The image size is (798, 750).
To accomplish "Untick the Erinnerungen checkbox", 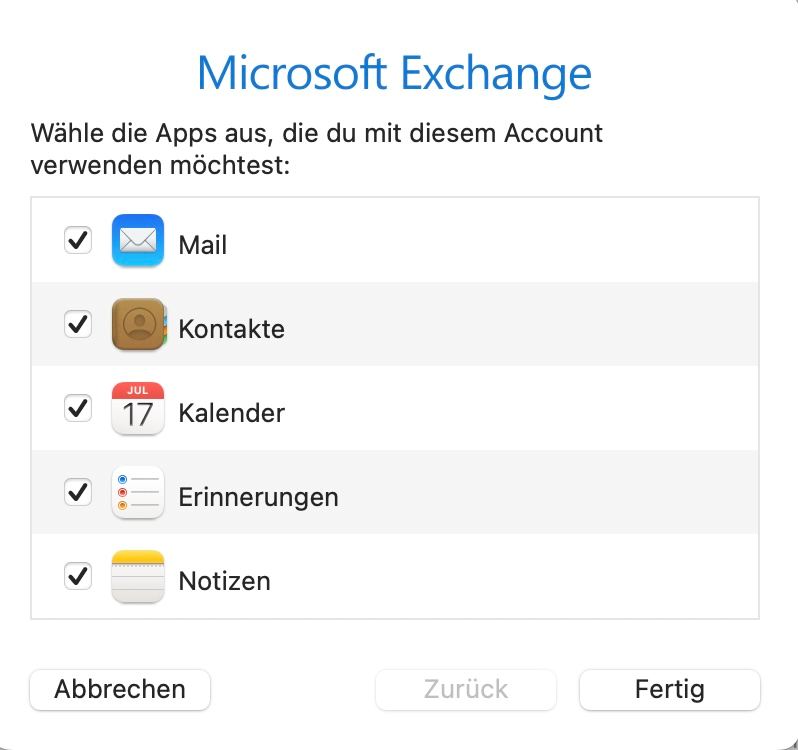I will (78, 492).
